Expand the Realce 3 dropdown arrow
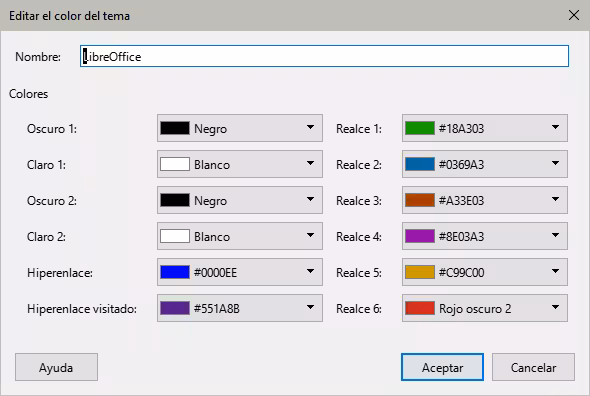 point(555,200)
